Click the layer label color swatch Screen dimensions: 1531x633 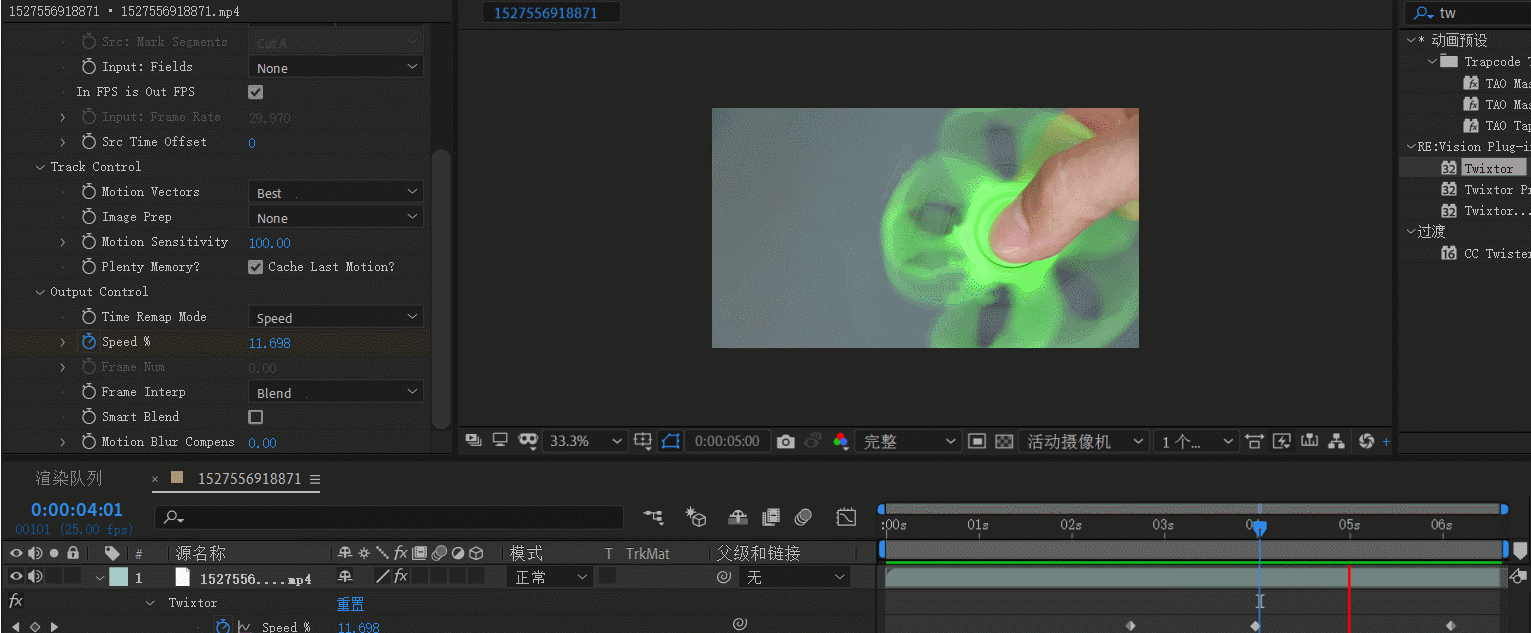click(x=119, y=577)
